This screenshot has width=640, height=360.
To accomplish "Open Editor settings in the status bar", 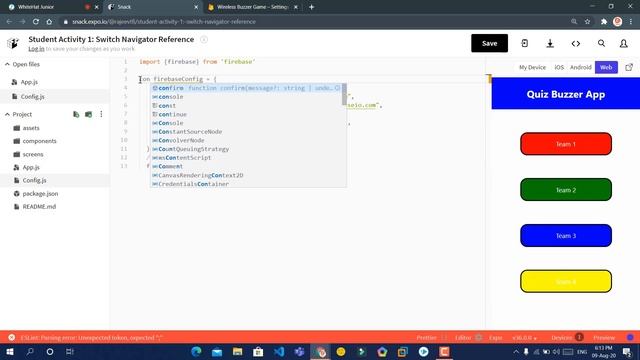I will 468,338.
